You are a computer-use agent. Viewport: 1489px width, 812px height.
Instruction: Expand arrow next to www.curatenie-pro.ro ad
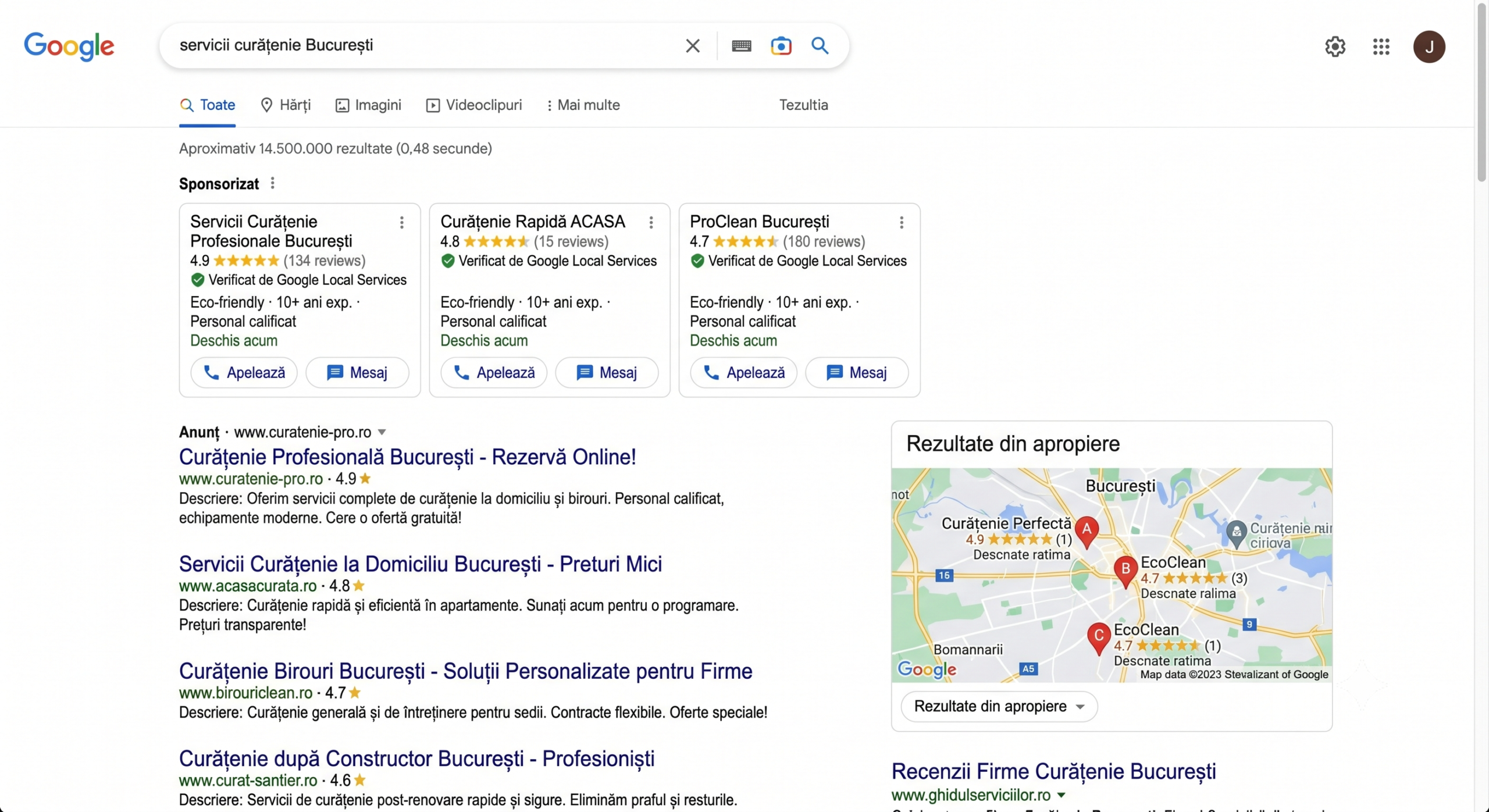(x=382, y=432)
